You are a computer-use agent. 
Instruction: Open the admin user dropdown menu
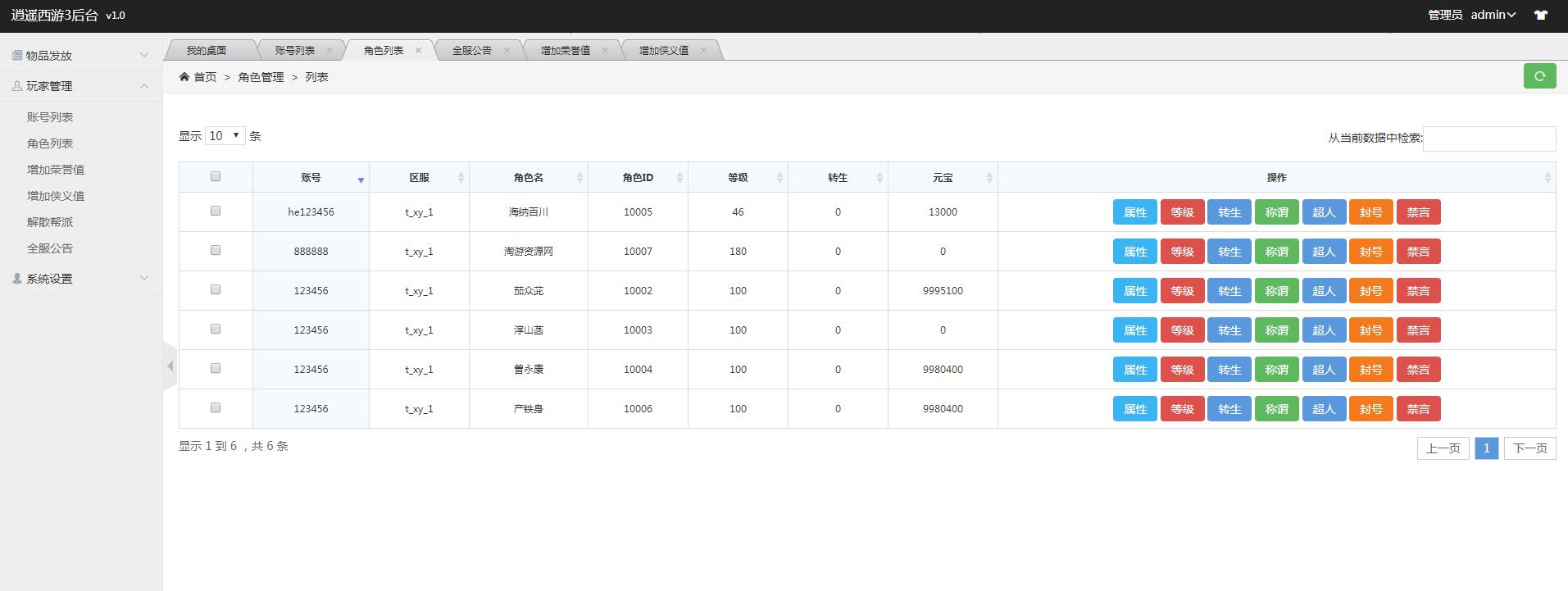(x=1493, y=15)
